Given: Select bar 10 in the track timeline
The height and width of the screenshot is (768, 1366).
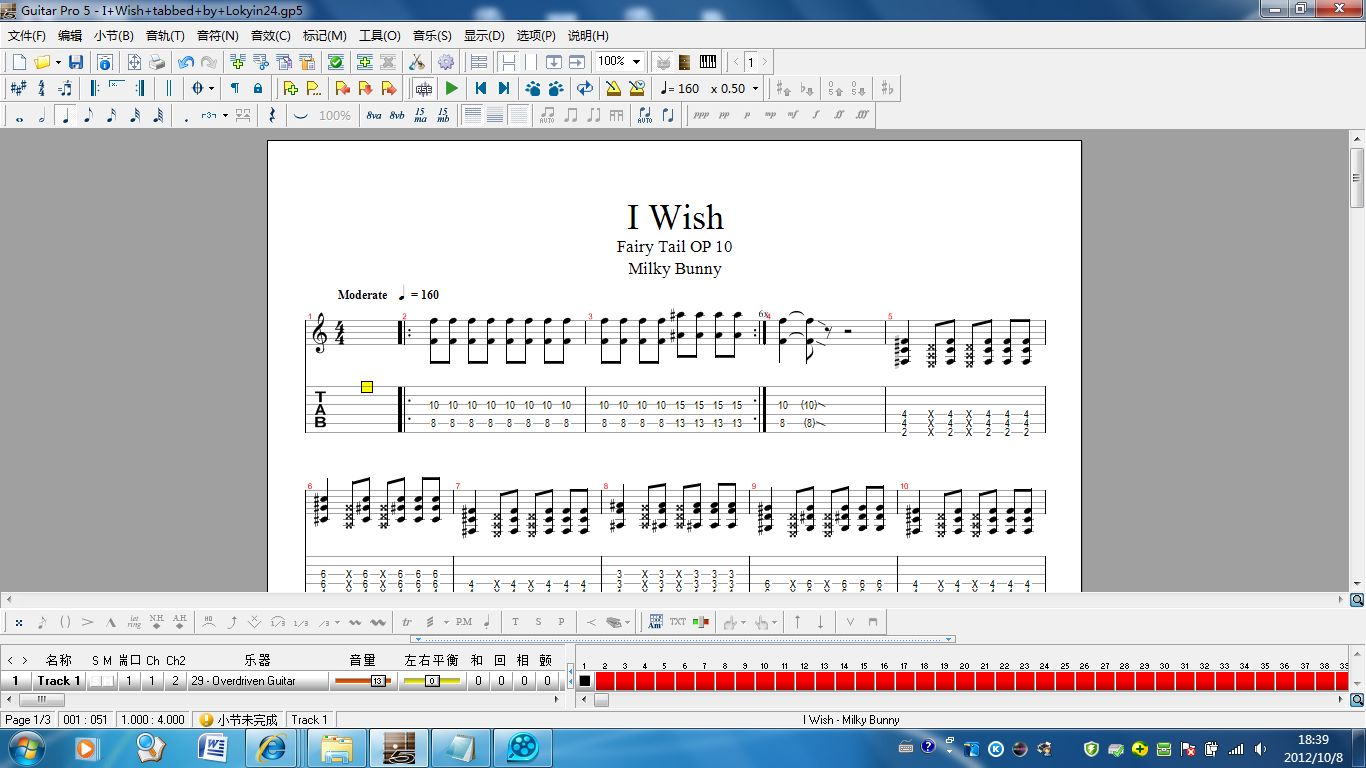Looking at the screenshot, I should coord(764,681).
